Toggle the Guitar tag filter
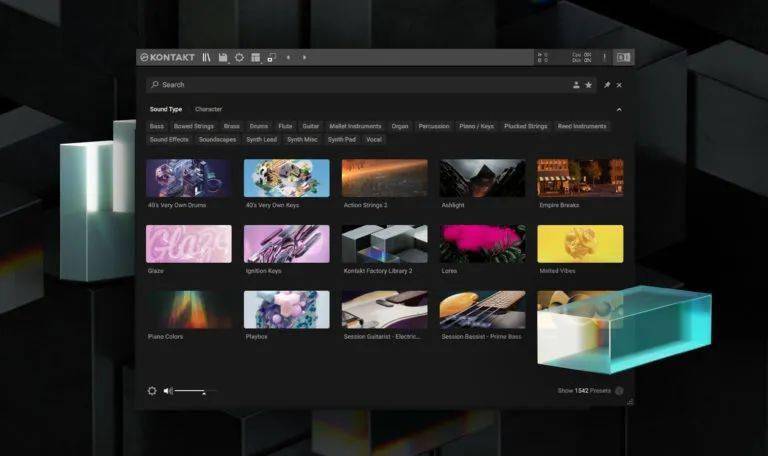The image size is (768, 456). (311, 126)
